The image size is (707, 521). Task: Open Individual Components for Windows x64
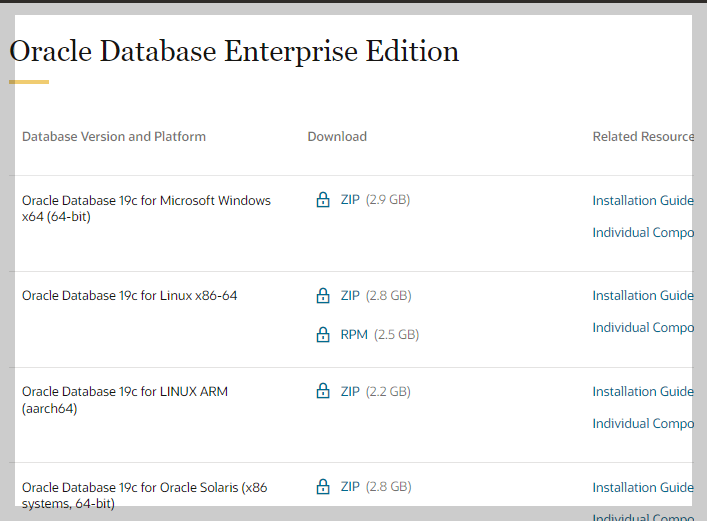point(642,233)
